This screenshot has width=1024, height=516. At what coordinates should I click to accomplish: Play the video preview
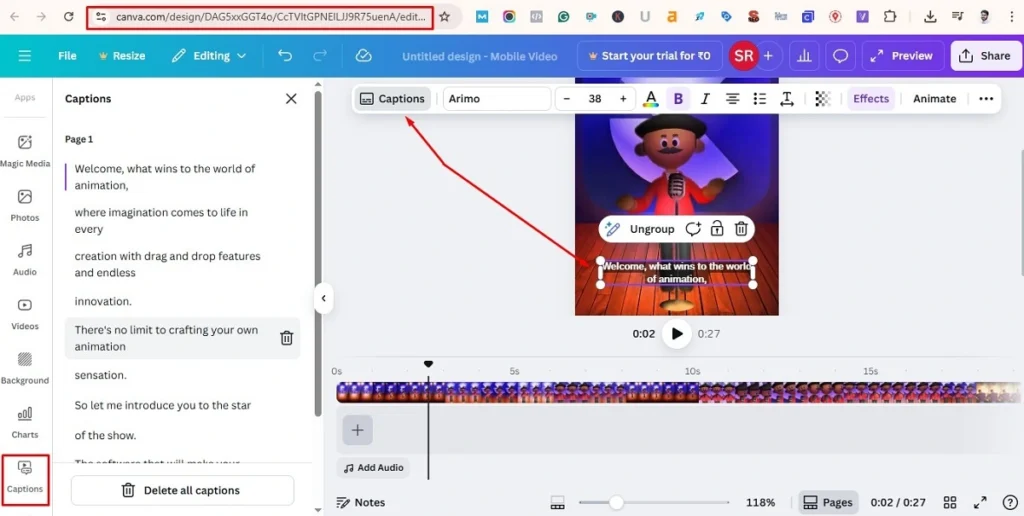tap(677, 334)
